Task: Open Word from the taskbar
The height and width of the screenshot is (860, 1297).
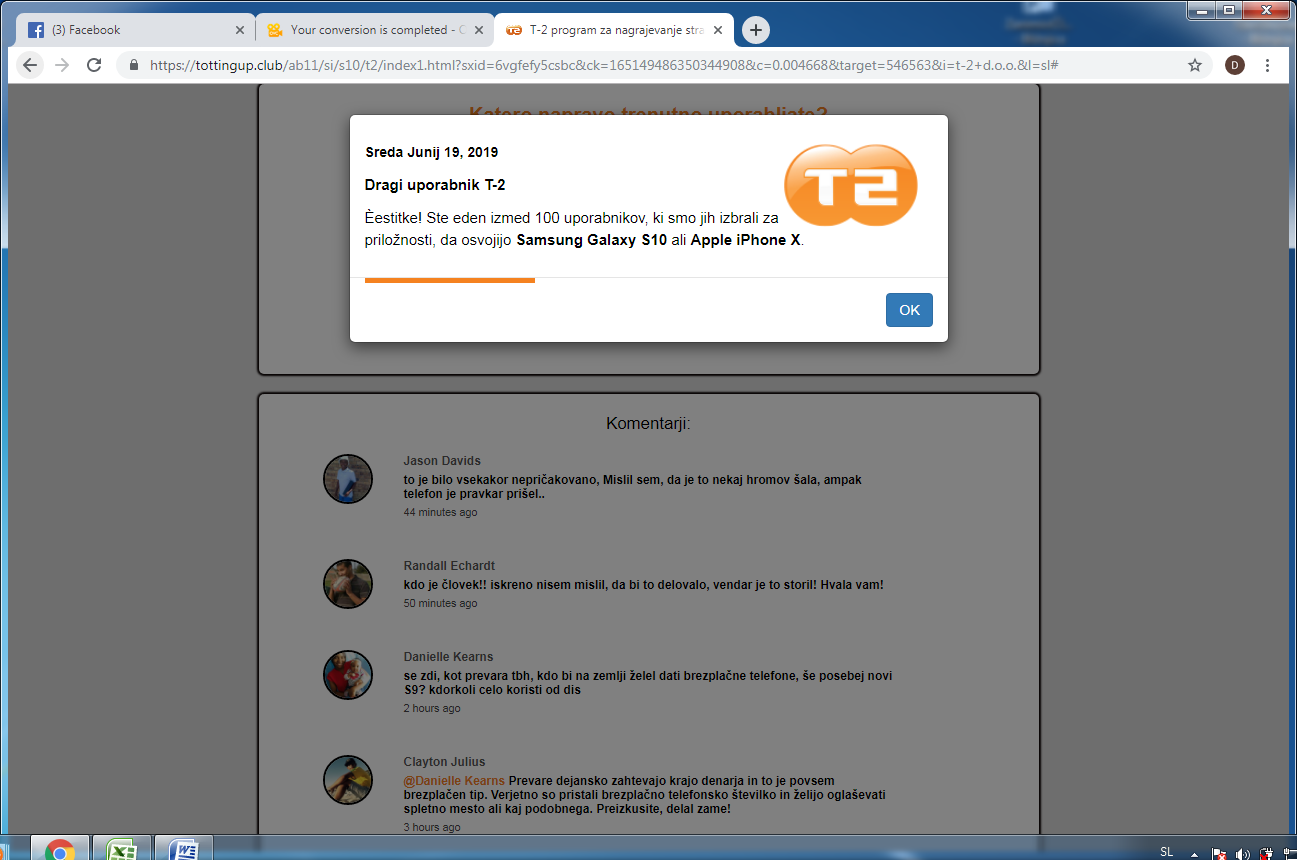Action: coord(184,849)
